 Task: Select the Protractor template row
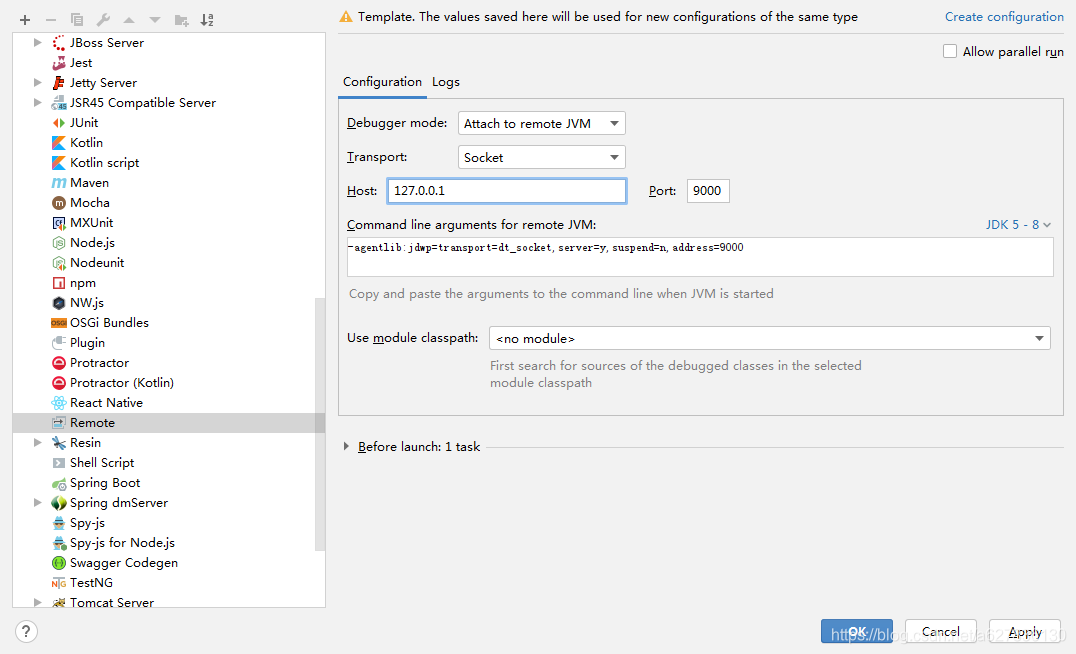[x=169, y=362]
